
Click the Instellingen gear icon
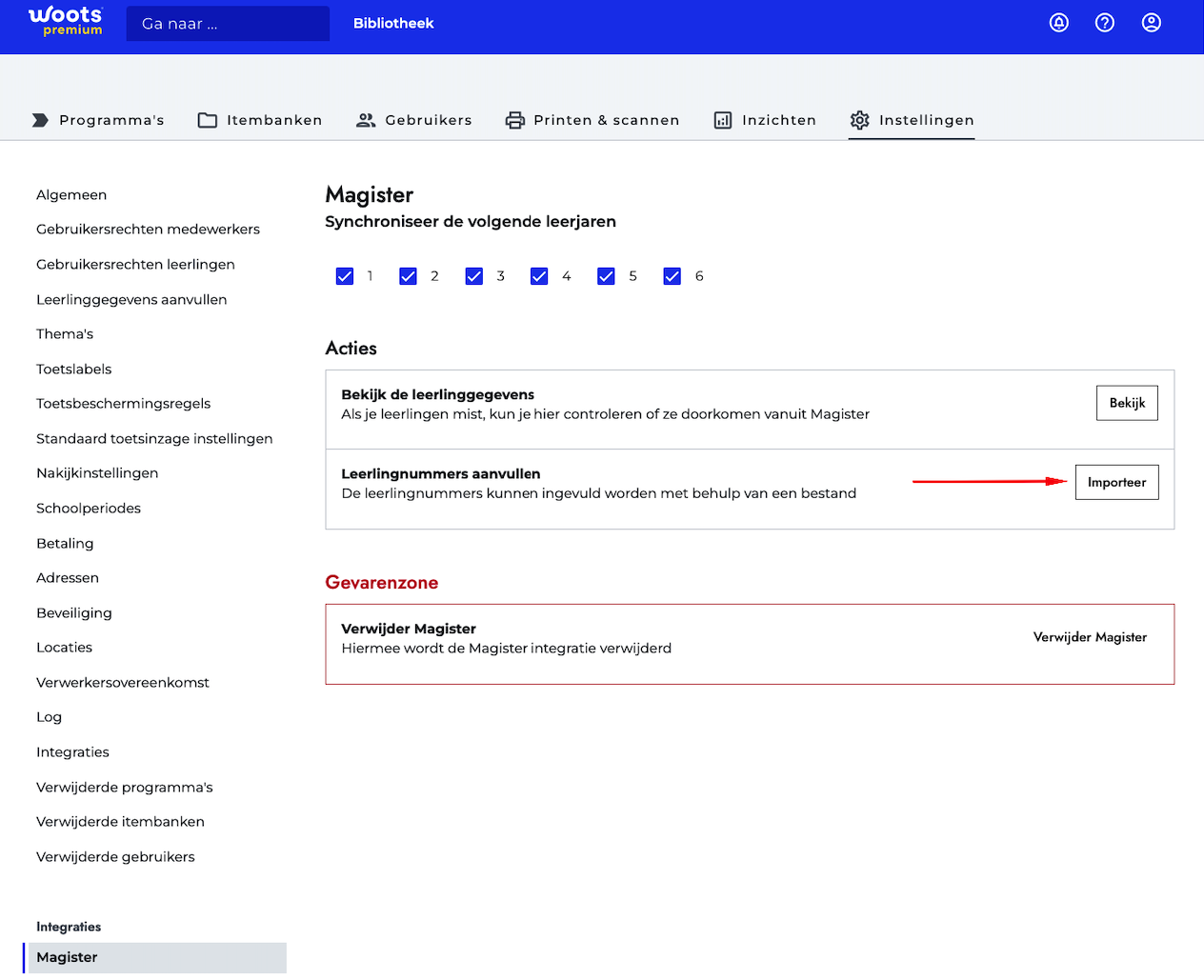[x=860, y=120]
